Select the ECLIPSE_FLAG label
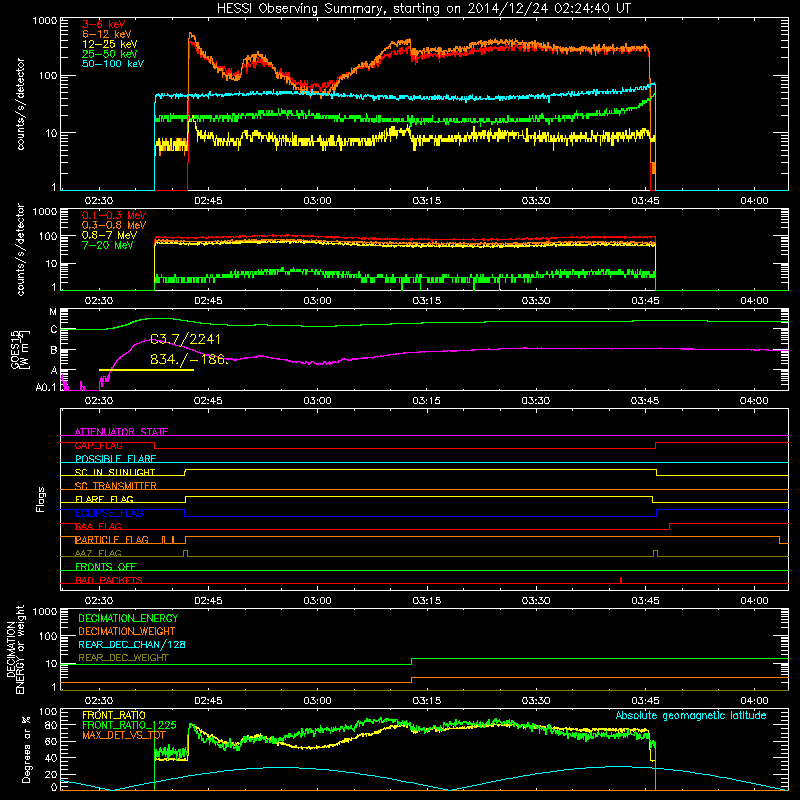 click(x=109, y=513)
